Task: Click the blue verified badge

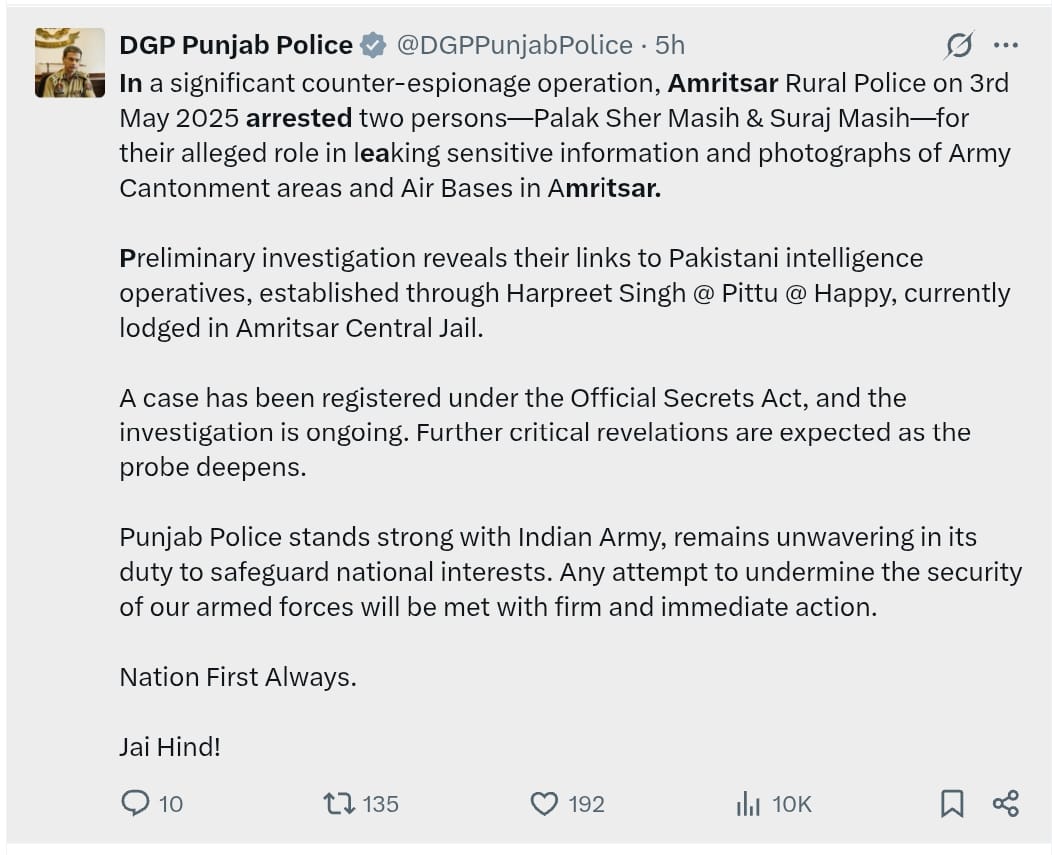Action: pos(373,45)
